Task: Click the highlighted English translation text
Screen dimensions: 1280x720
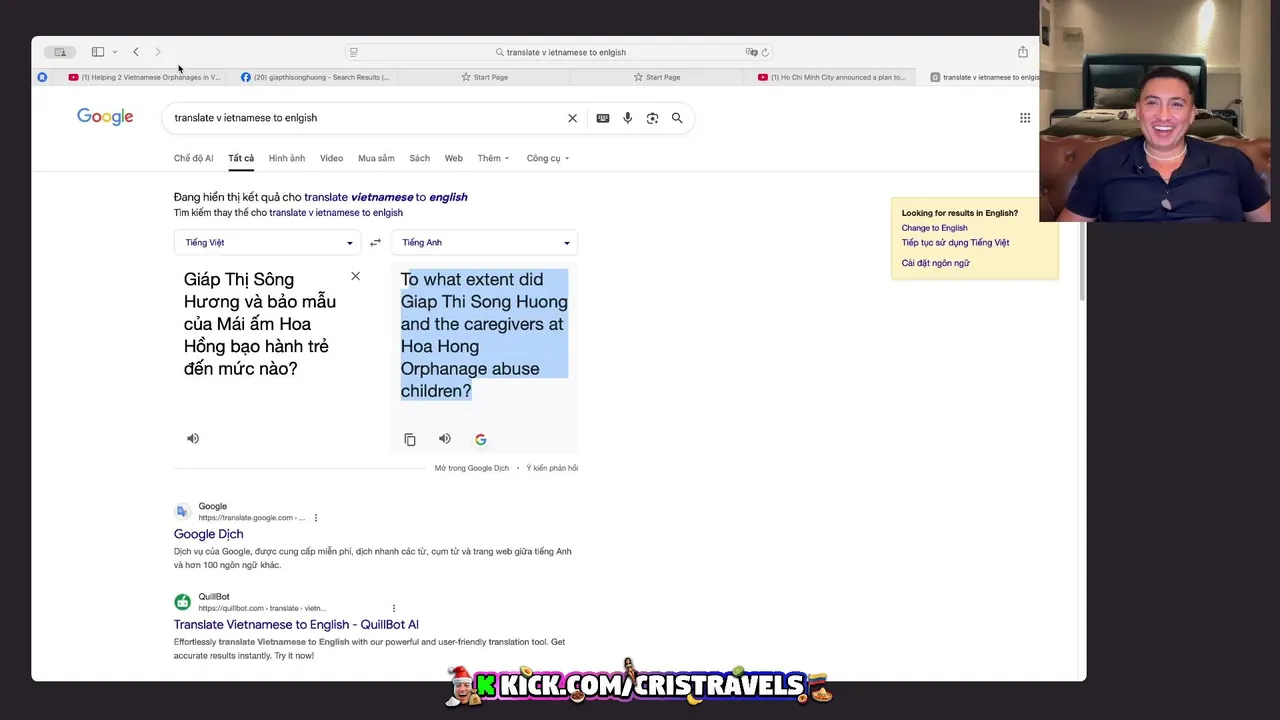Action: (484, 335)
